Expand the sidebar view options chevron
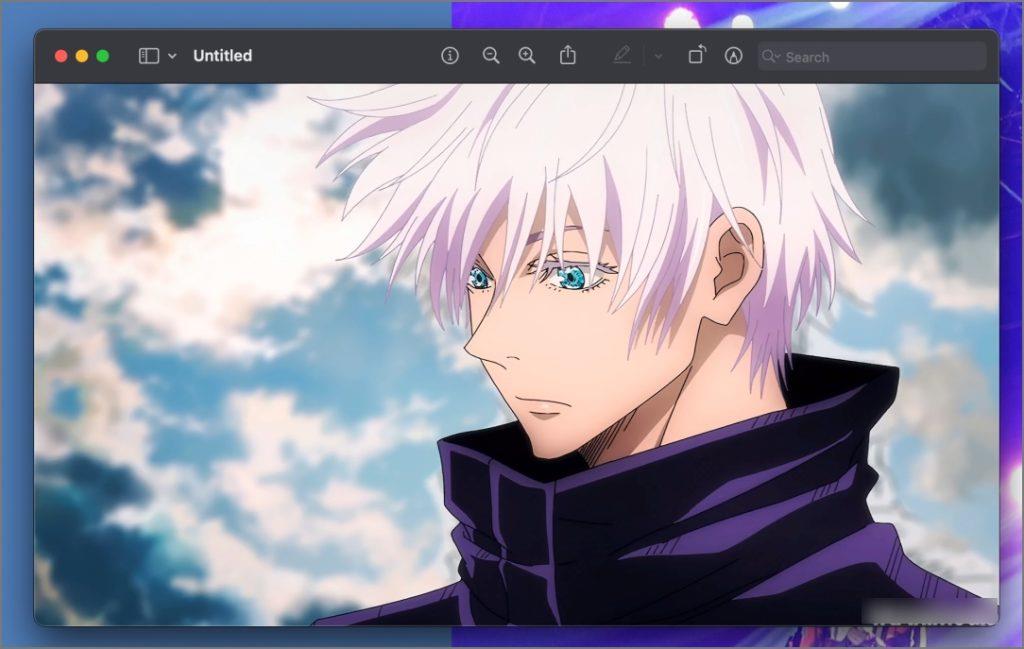Screen dimensions: 1024x649 [x=172, y=56]
